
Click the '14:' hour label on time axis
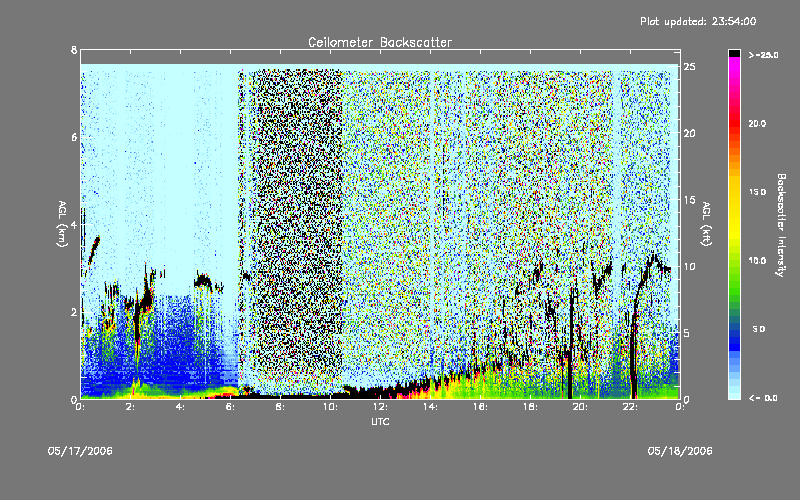point(430,407)
